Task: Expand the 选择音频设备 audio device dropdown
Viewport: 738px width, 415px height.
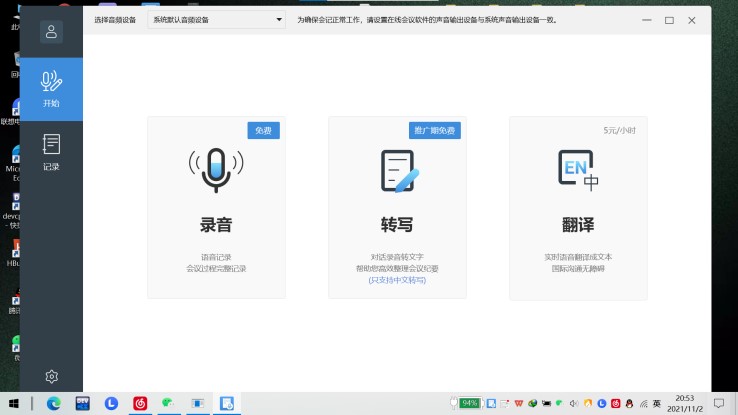Action: click(x=217, y=20)
